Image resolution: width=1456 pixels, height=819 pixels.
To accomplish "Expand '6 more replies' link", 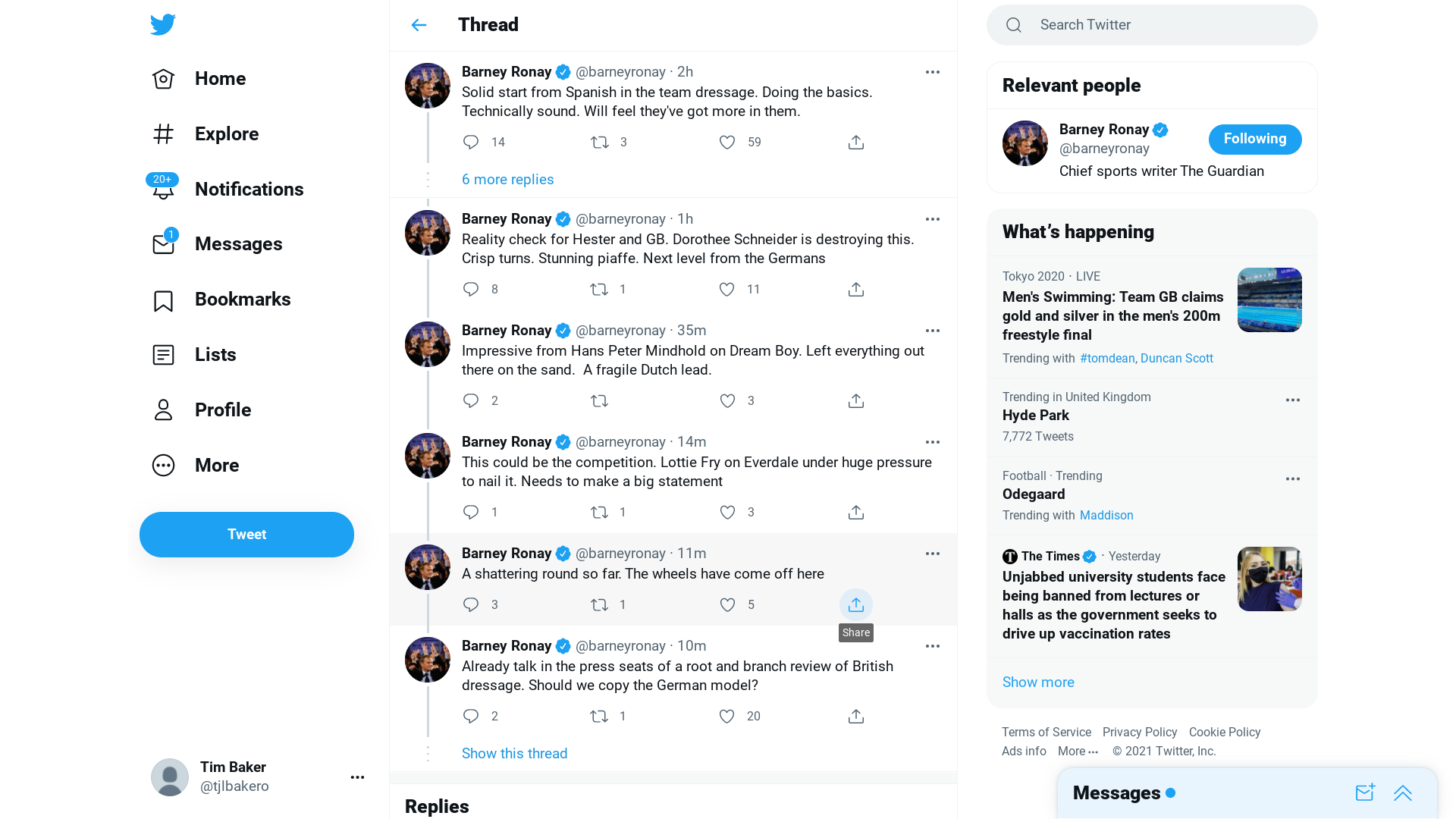I will click(507, 179).
